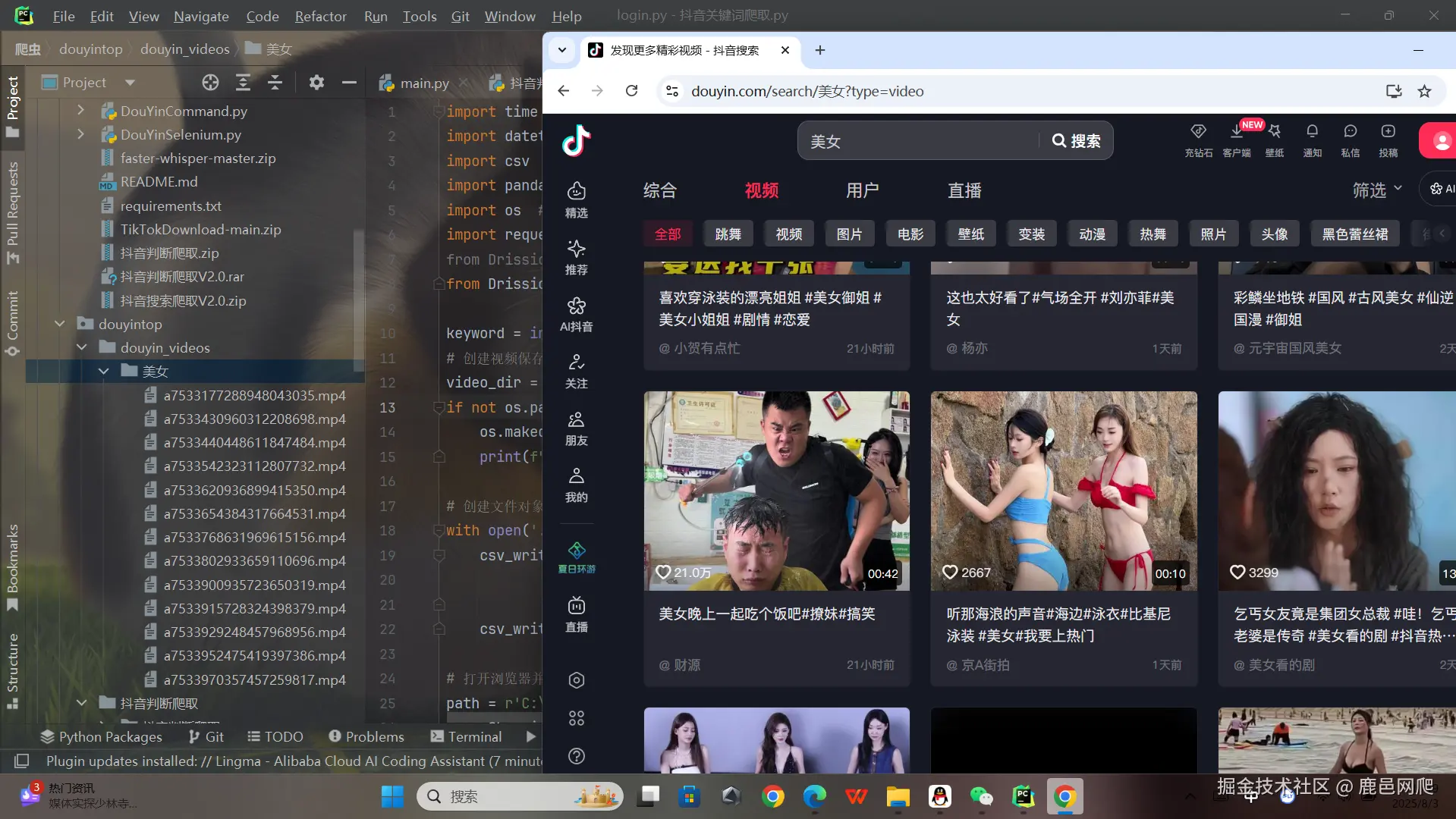Image resolution: width=1456 pixels, height=819 pixels.
Task: Open AI抖音 from the Douyin sidebar
Action: pyautogui.click(x=577, y=314)
